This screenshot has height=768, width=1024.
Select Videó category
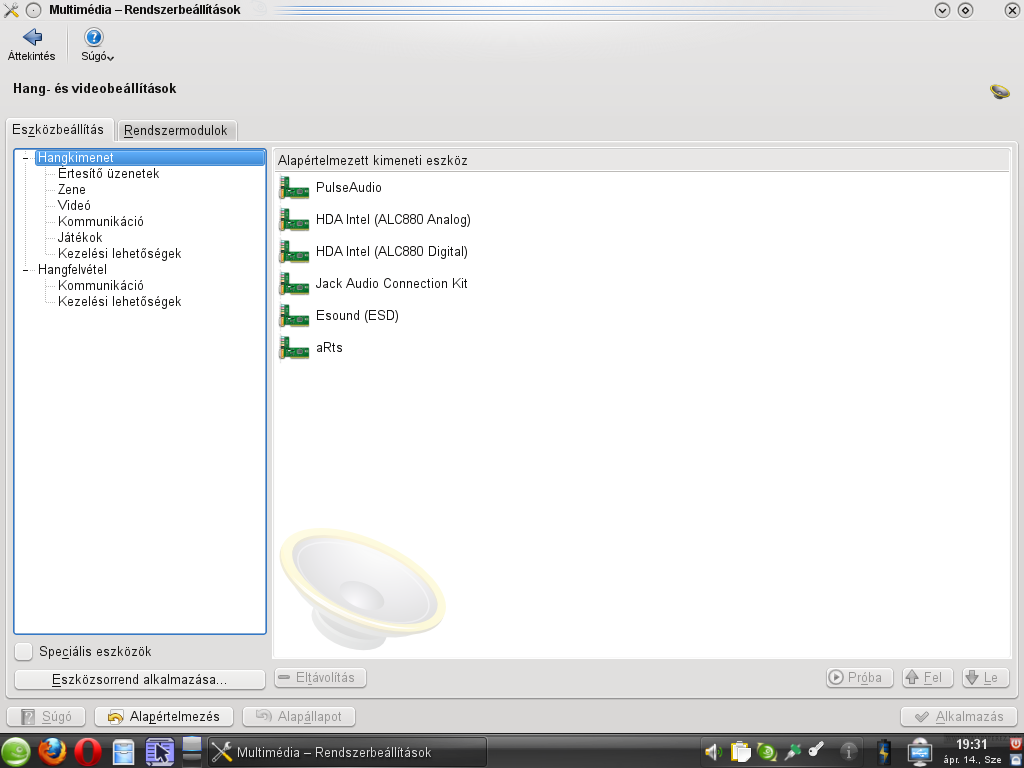point(74,205)
